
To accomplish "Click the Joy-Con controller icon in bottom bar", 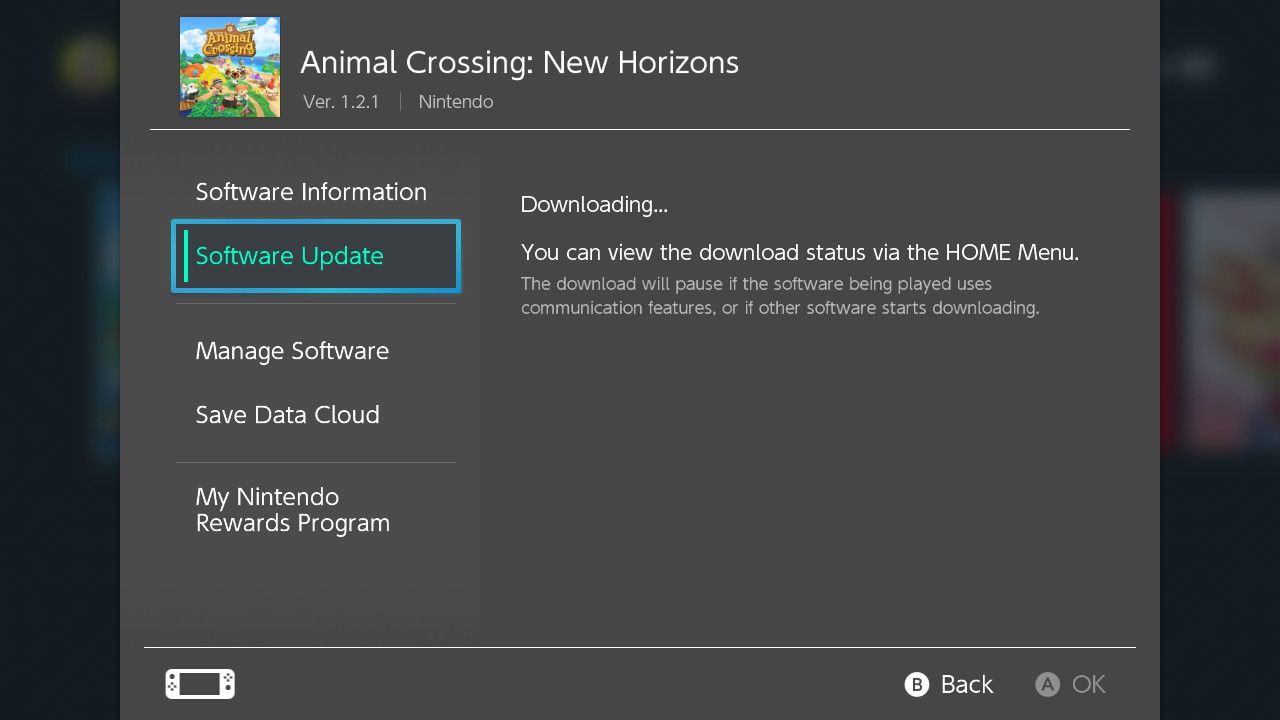I will pos(199,684).
